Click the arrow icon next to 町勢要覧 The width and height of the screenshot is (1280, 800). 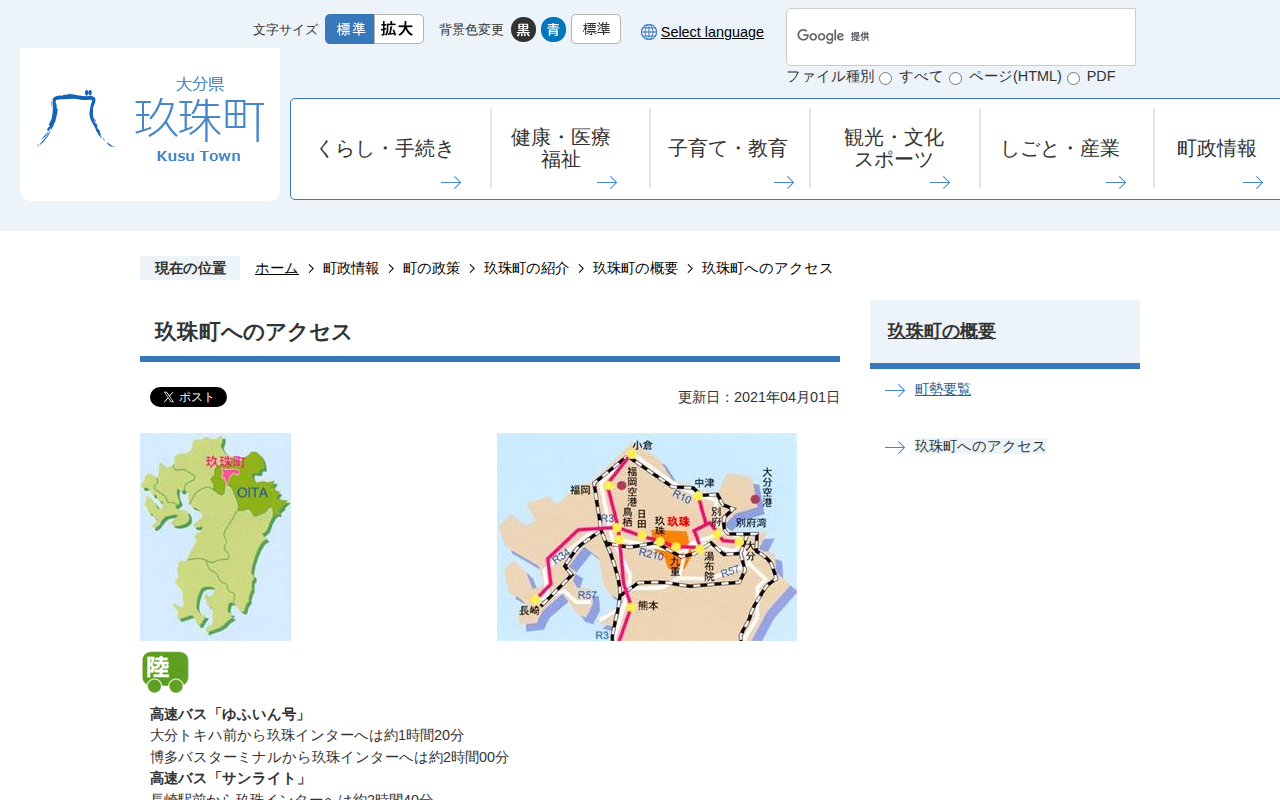click(x=895, y=390)
